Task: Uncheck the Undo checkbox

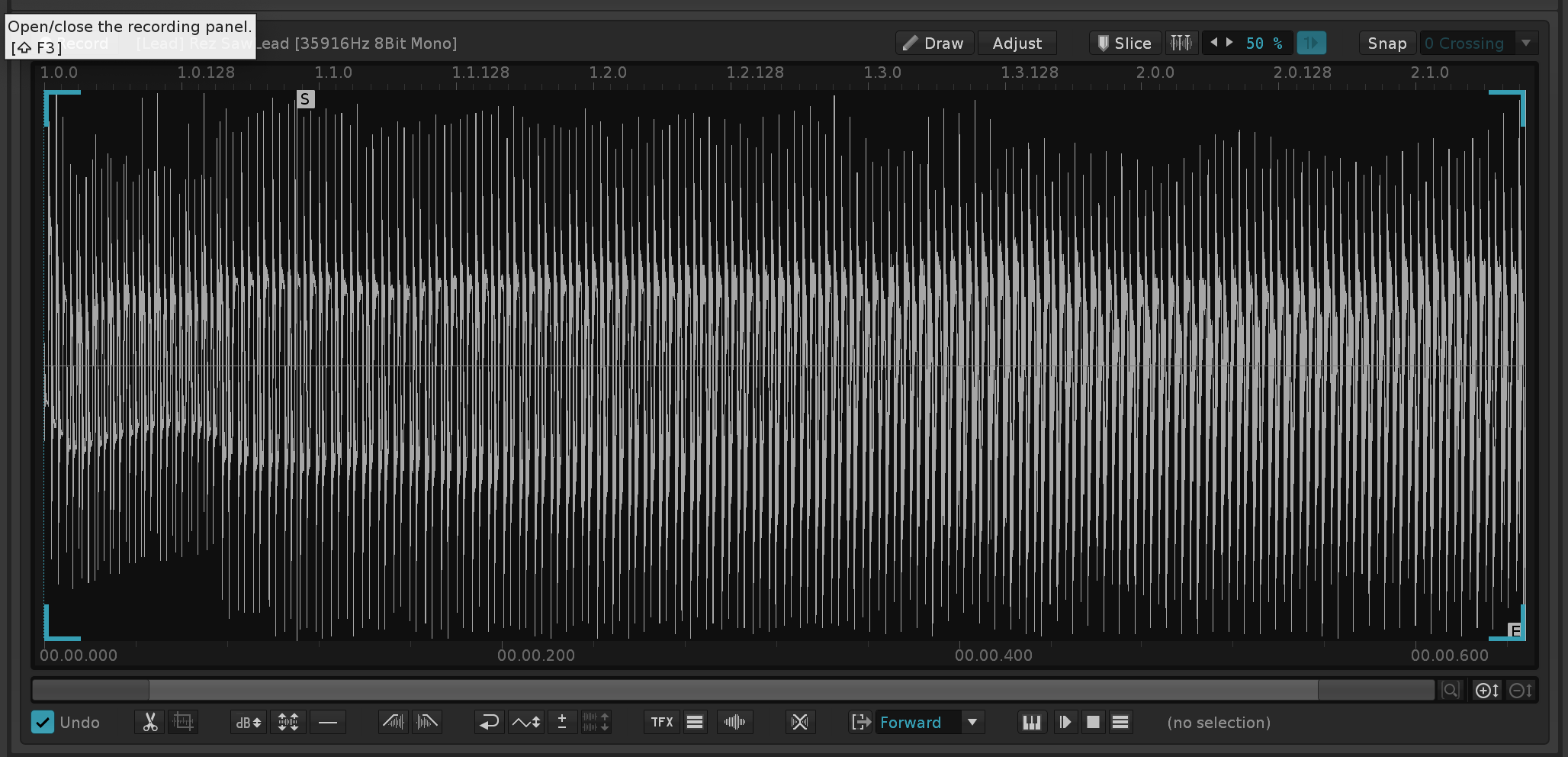Action: (x=43, y=722)
